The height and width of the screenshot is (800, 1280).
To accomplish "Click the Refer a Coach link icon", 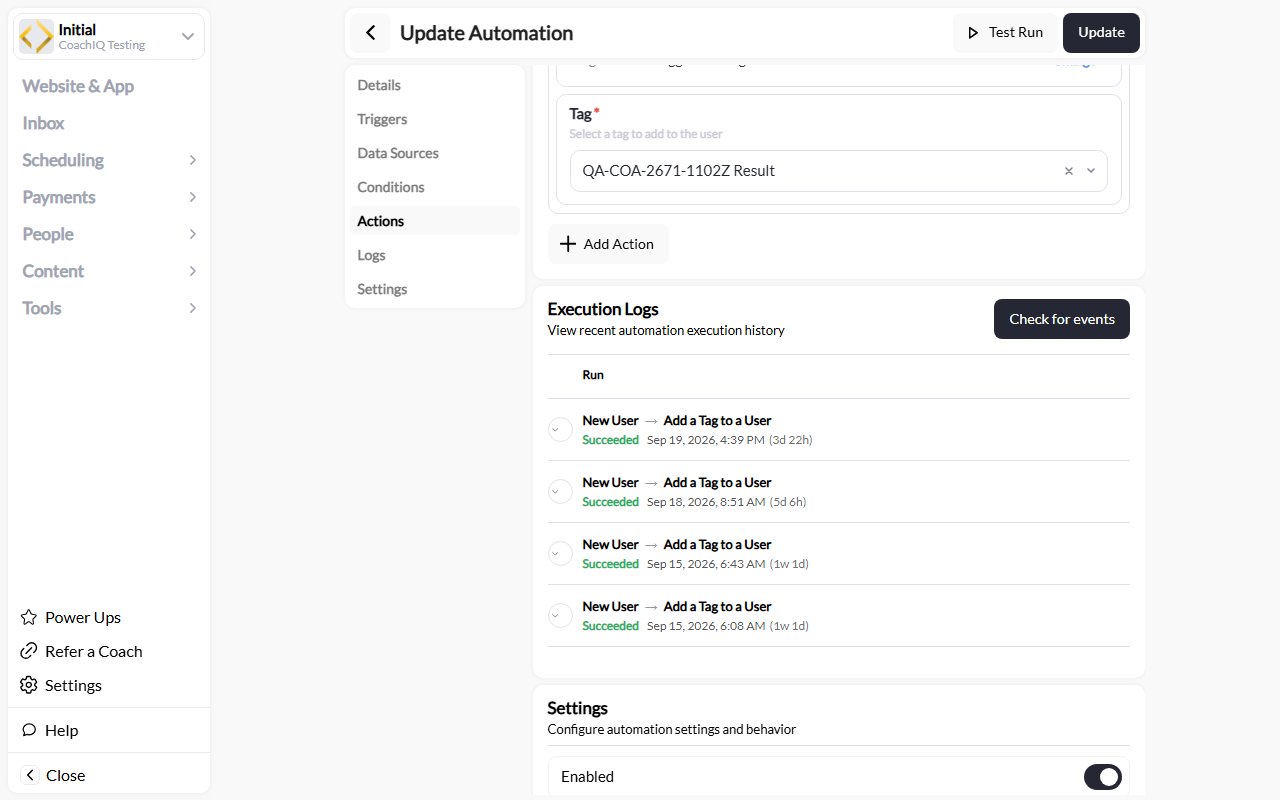I will tap(29, 651).
